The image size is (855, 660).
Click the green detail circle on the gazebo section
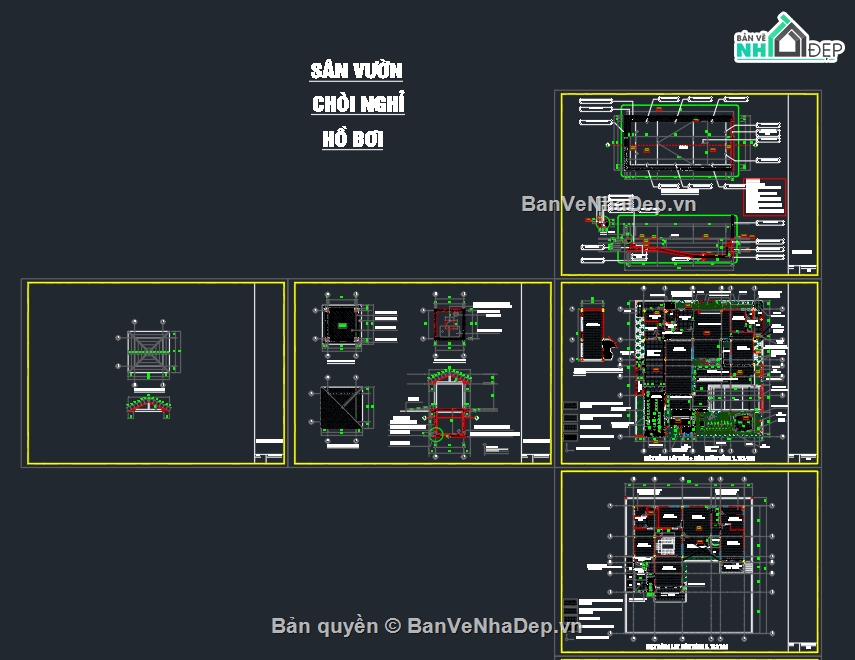[435, 434]
